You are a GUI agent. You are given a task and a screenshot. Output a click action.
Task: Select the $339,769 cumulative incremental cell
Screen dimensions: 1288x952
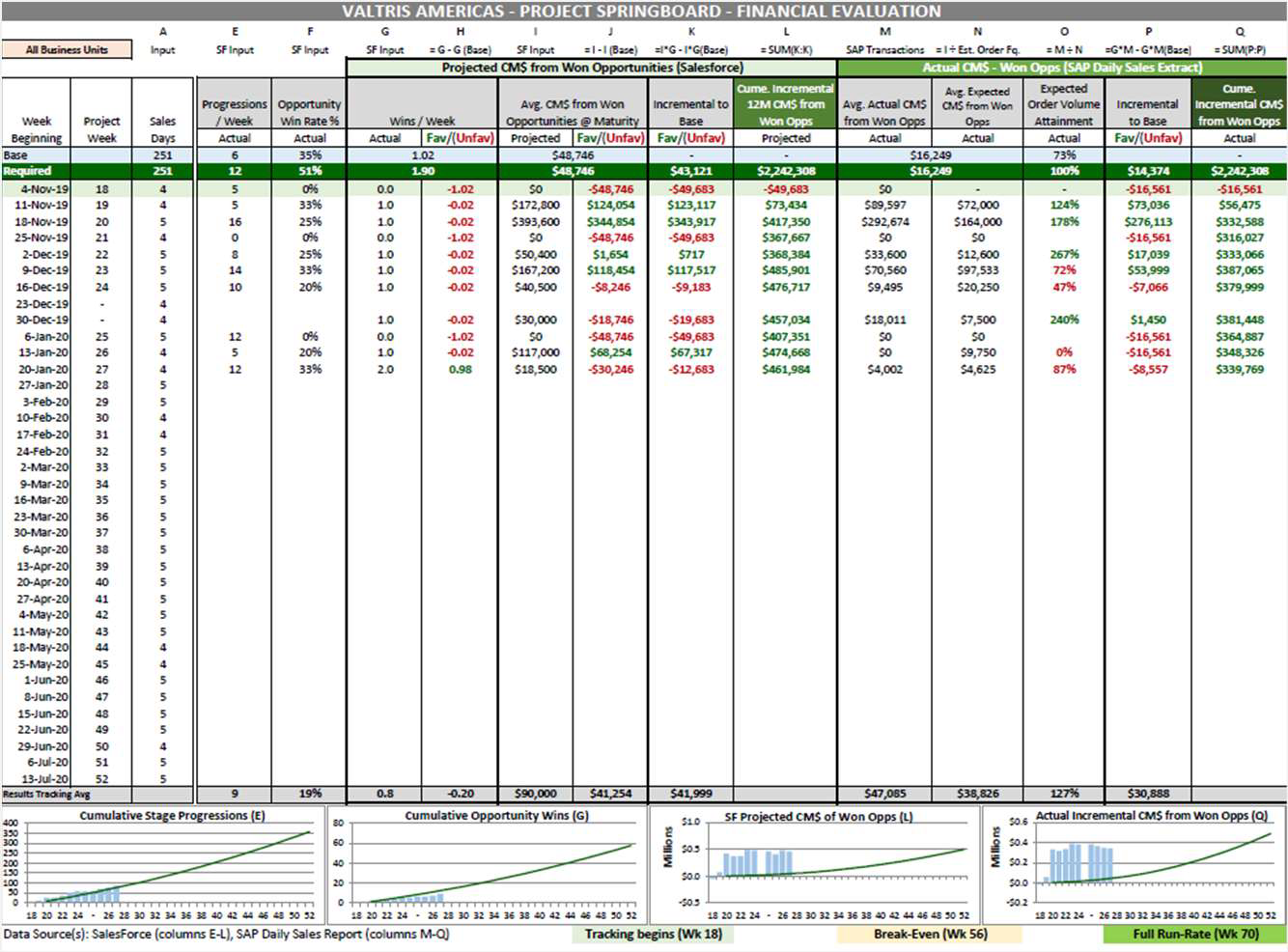point(1240,369)
